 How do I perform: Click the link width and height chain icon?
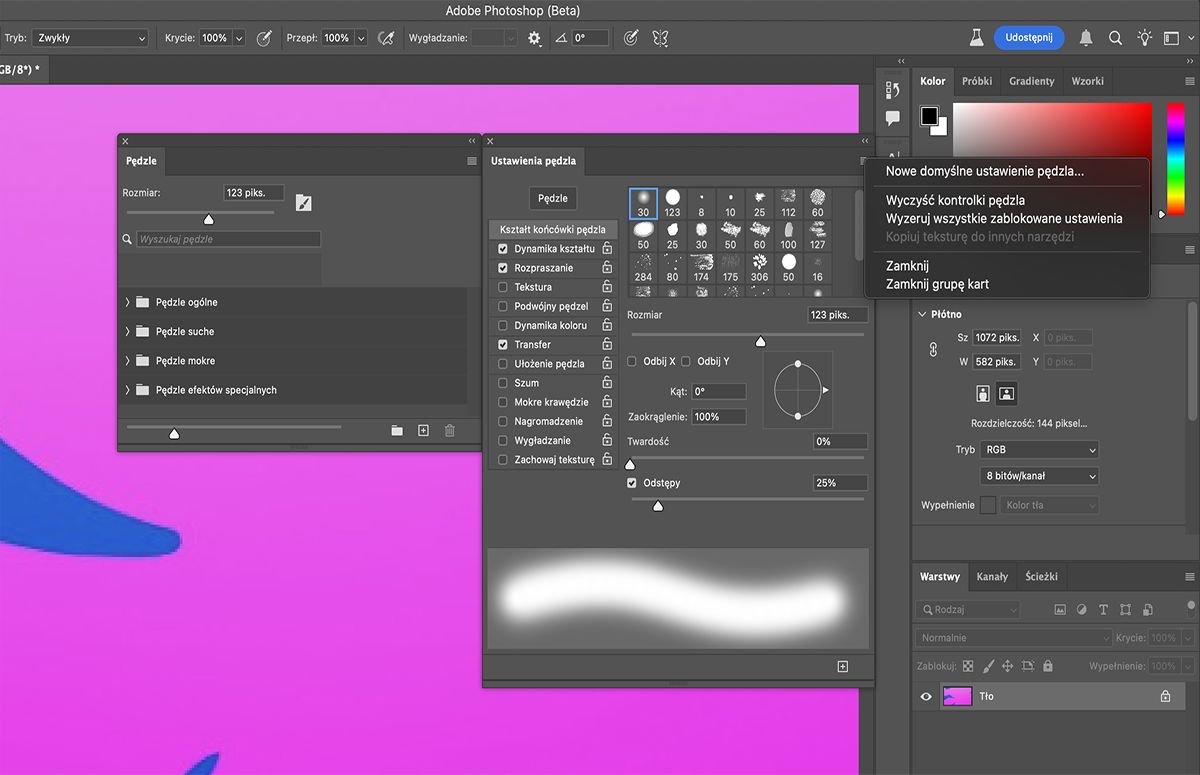click(933, 350)
